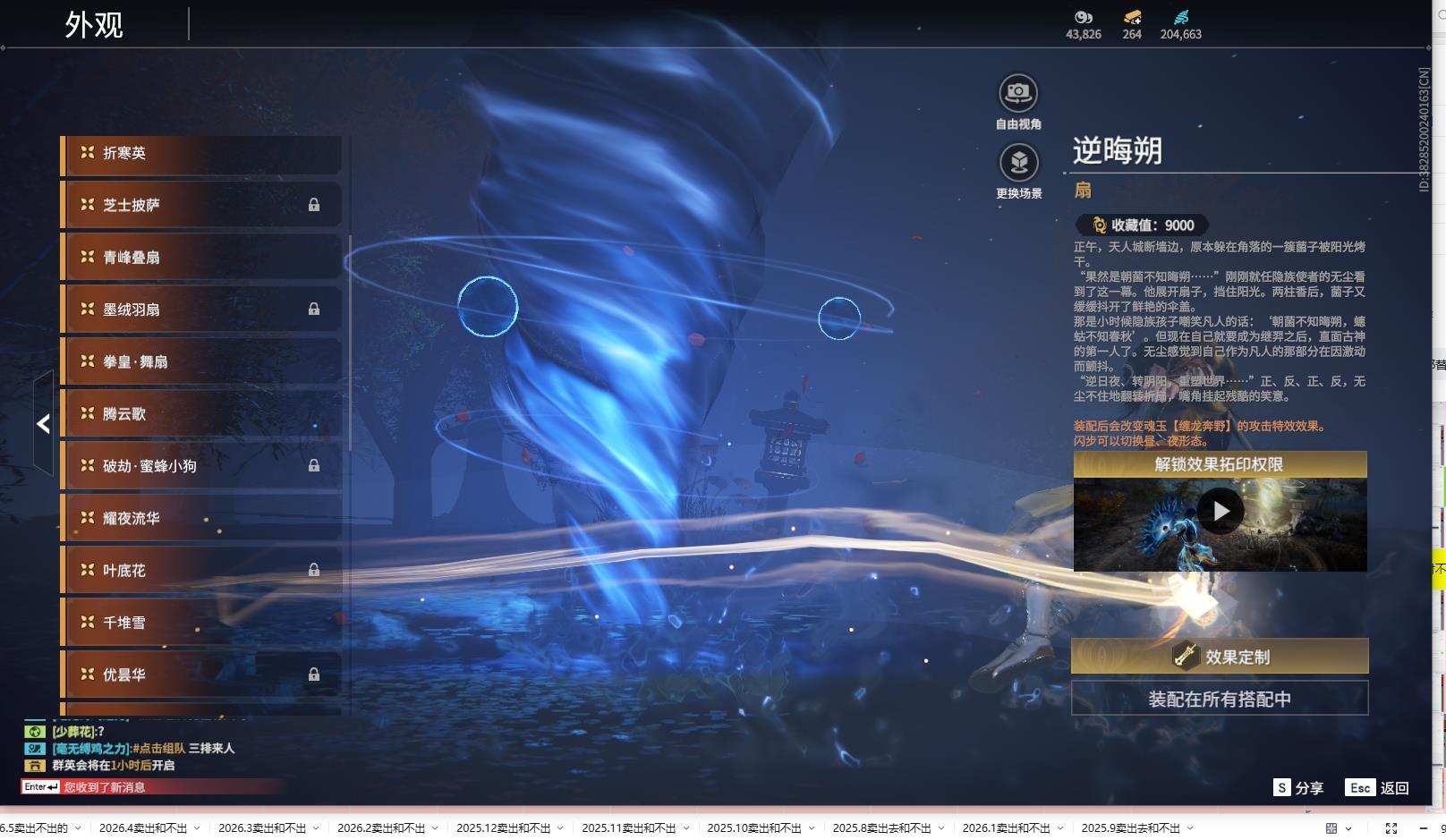Open 2026.4卖出和不出 sheet tab dropdown arrow
This screenshot has width=1446, height=840.
pos(197,828)
